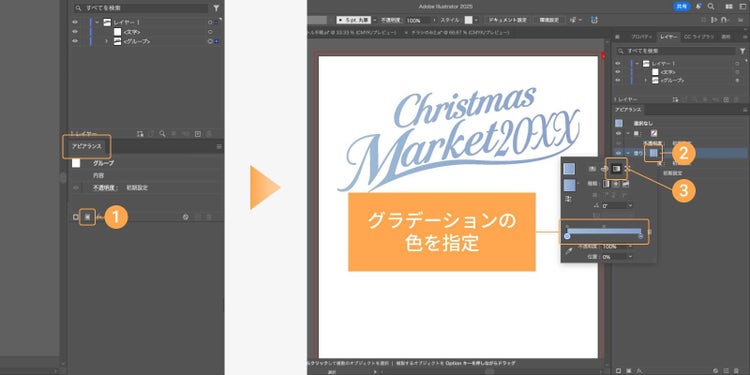Click align options icon in control bar
Image resolution: width=750 pixels, height=375 pixels.
pos(574,20)
